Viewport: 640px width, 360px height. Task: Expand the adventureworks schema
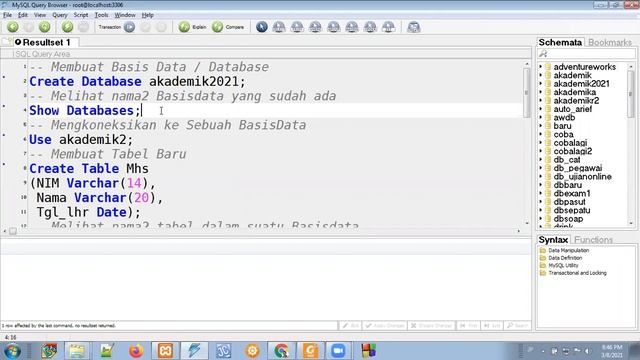(x=541, y=67)
